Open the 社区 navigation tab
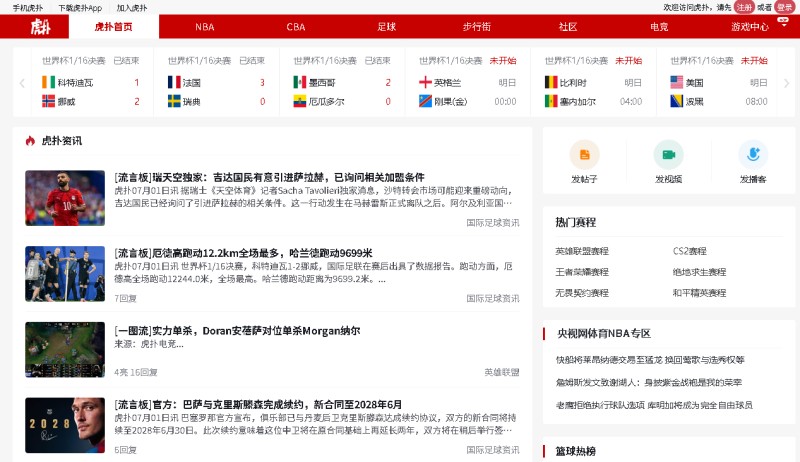The image size is (800, 462). (x=568, y=27)
